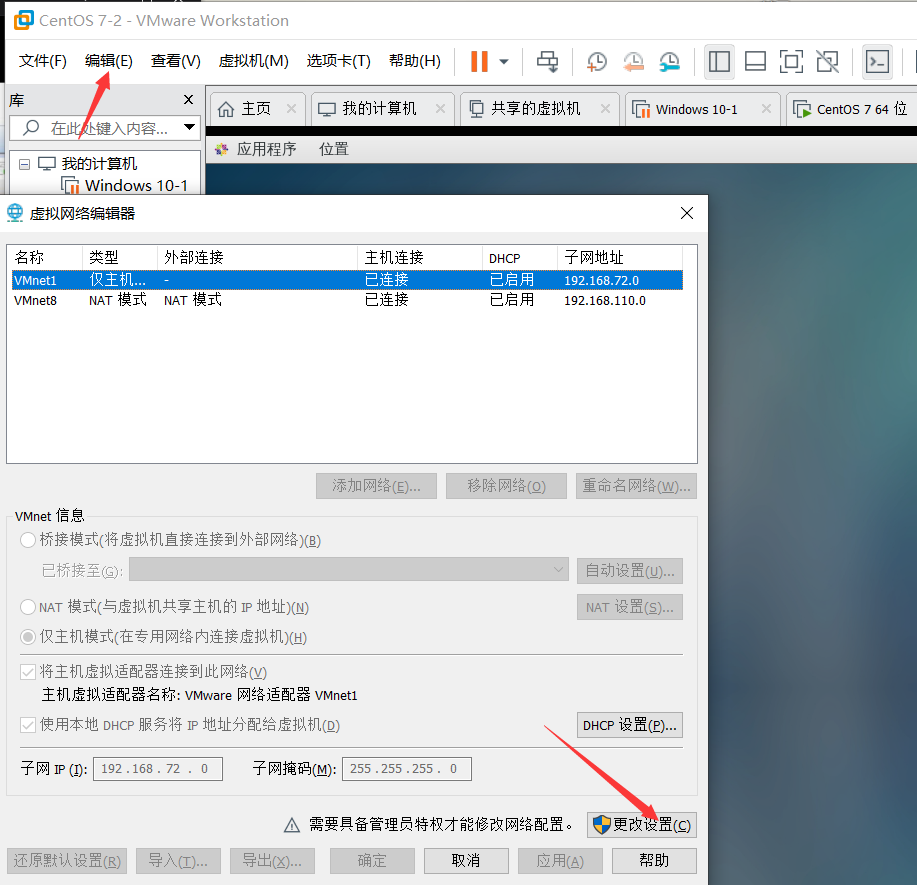
Task: Click the DHCP column header
Action: coord(519,257)
